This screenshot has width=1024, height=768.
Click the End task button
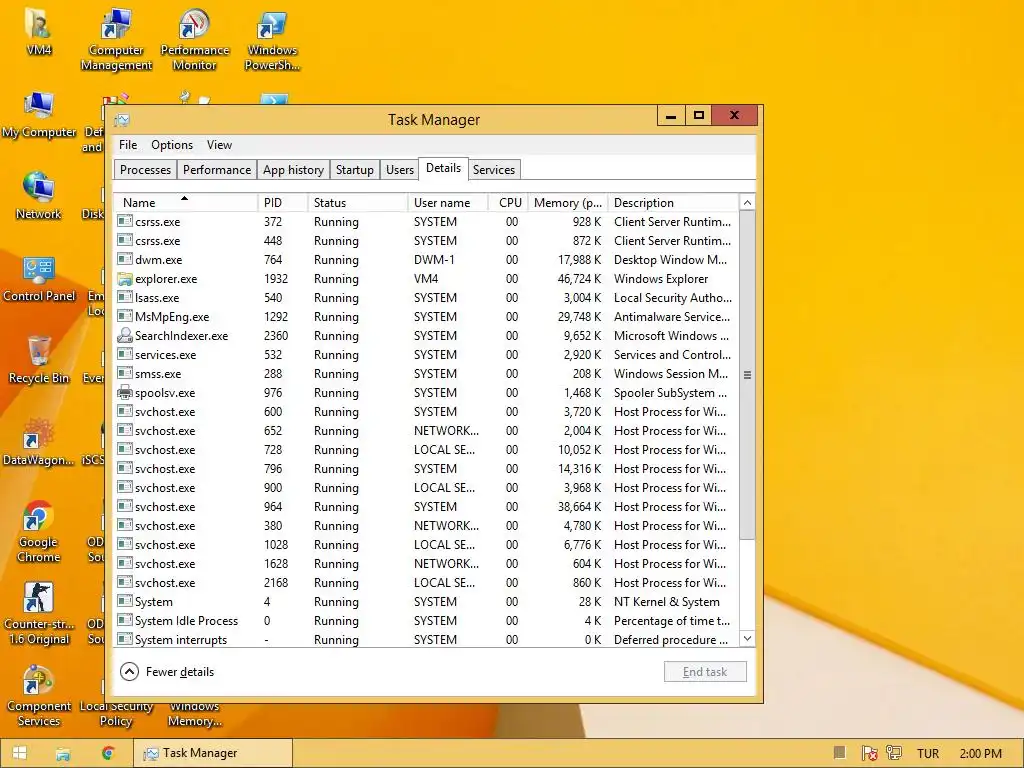click(x=705, y=671)
